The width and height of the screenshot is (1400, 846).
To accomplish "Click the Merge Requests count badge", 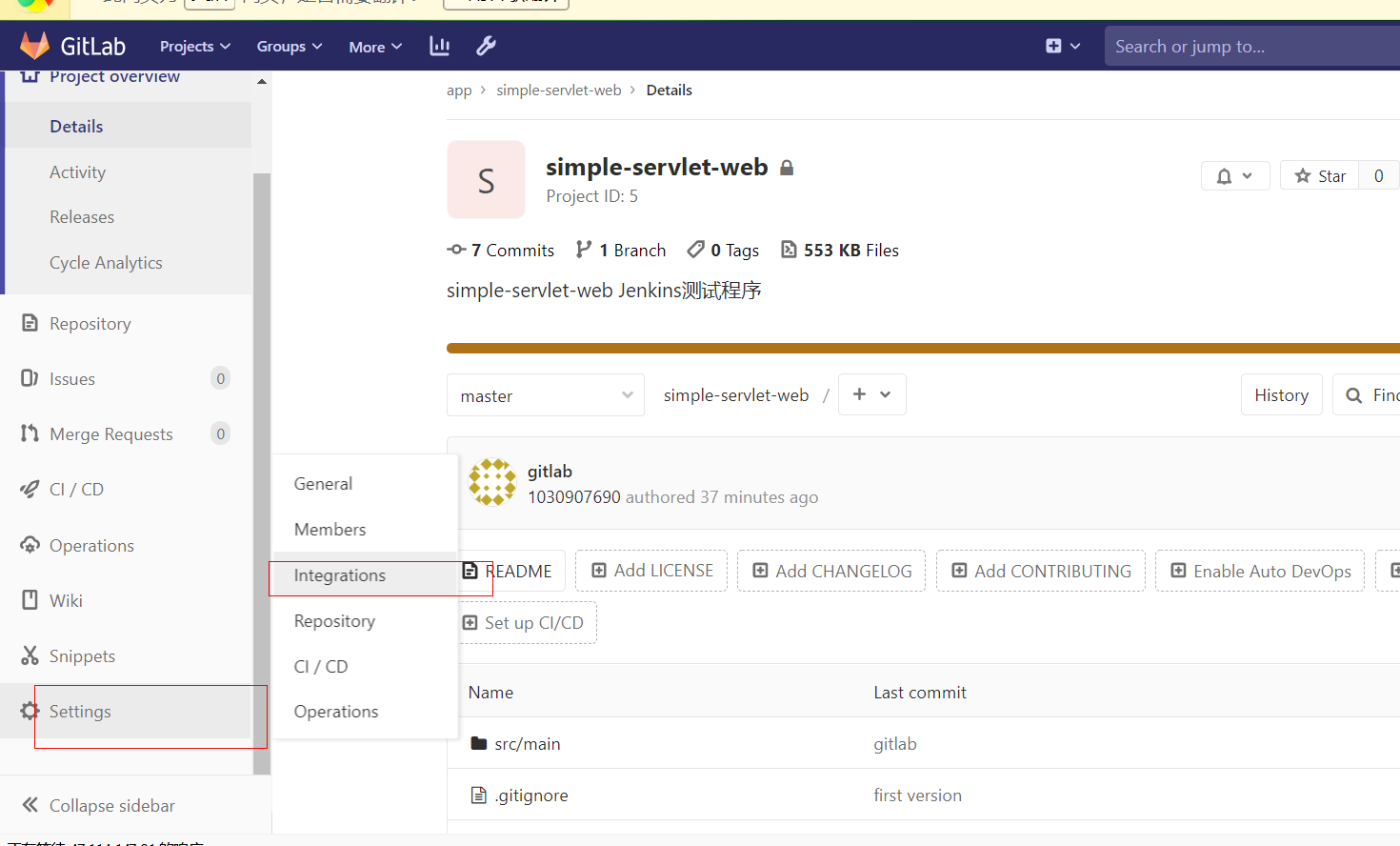I will [x=220, y=433].
